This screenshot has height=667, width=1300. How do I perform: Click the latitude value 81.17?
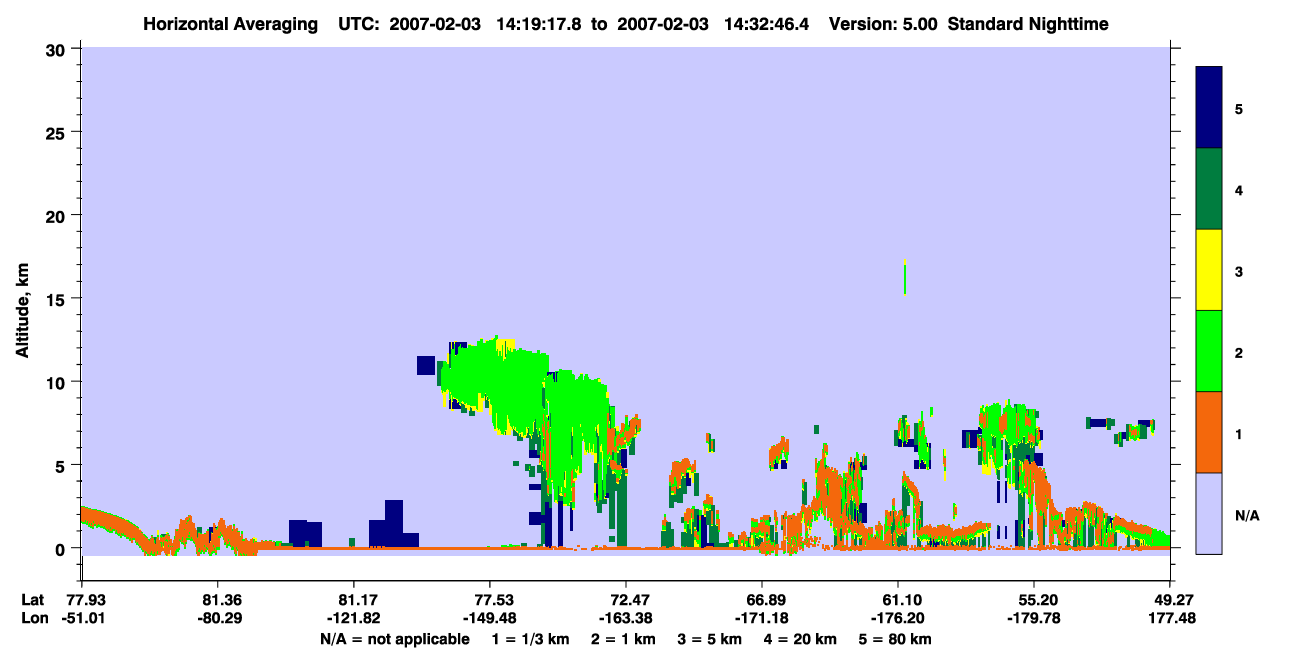353,600
